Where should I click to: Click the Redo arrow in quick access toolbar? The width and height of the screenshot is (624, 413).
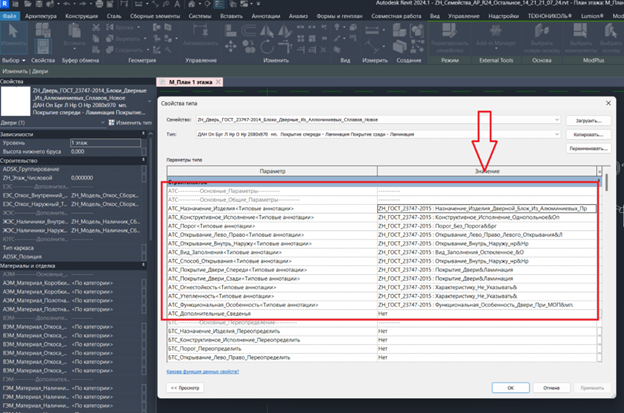(84, 4)
